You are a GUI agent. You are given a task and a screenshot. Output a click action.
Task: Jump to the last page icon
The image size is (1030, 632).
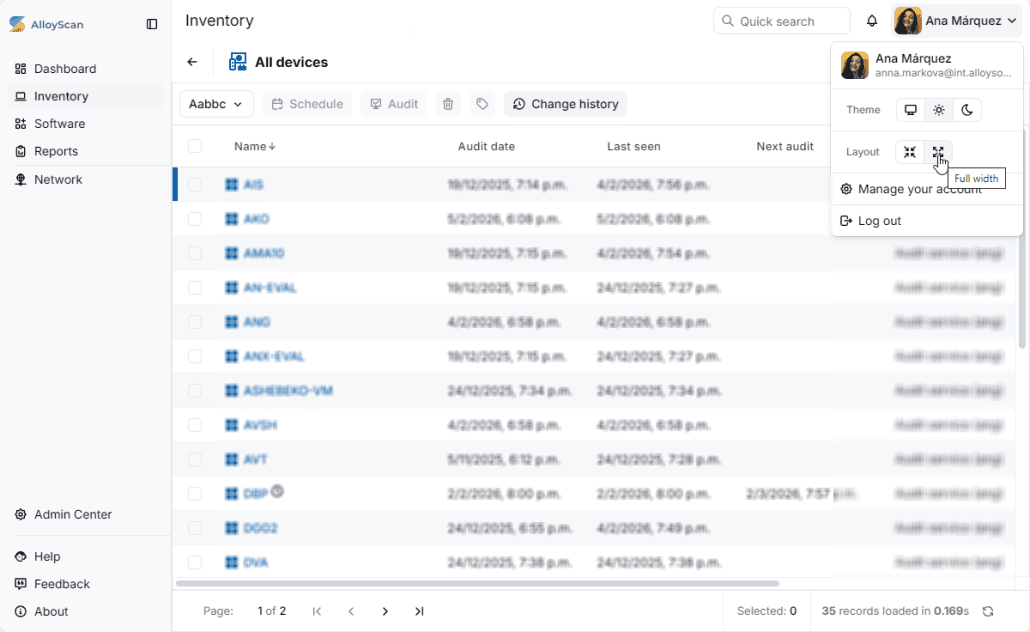pyautogui.click(x=419, y=611)
